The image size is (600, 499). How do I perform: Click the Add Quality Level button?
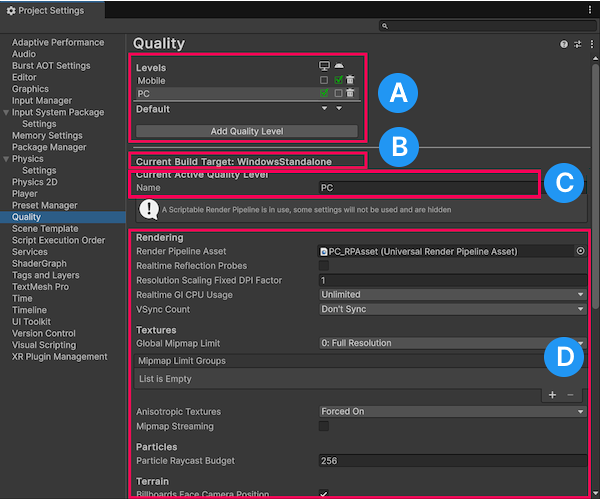[246, 131]
